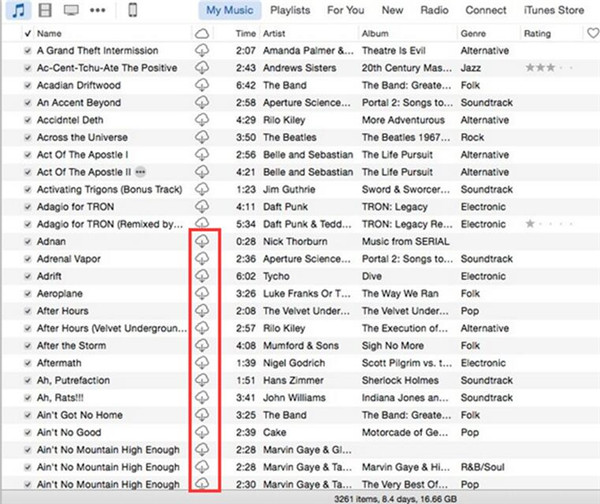Sort songs by Artist column
Viewport: 600px width, 504px height.
tap(274, 34)
